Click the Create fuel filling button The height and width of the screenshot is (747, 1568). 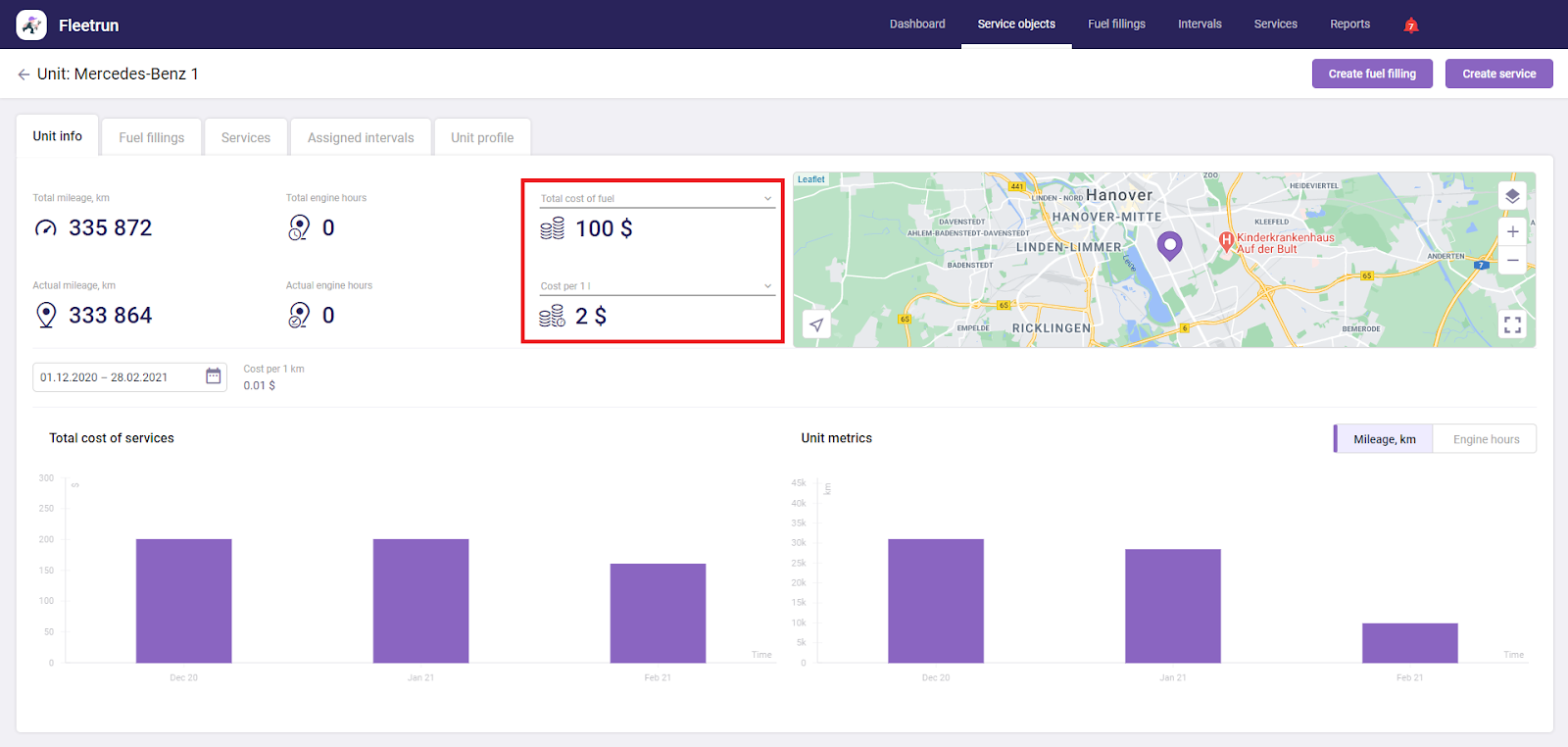click(x=1371, y=74)
